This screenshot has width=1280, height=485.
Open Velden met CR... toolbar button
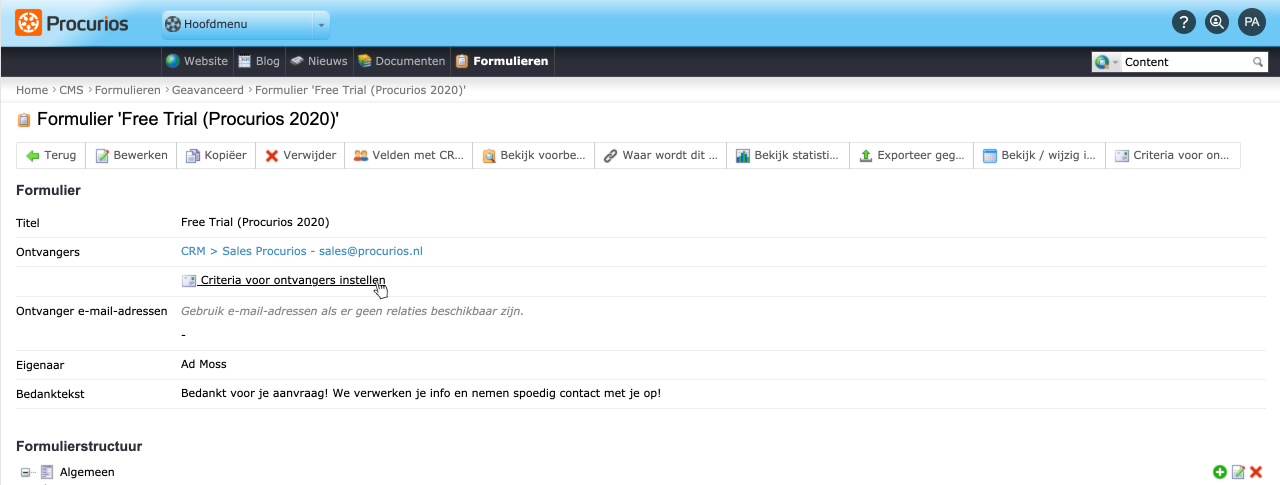point(409,156)
